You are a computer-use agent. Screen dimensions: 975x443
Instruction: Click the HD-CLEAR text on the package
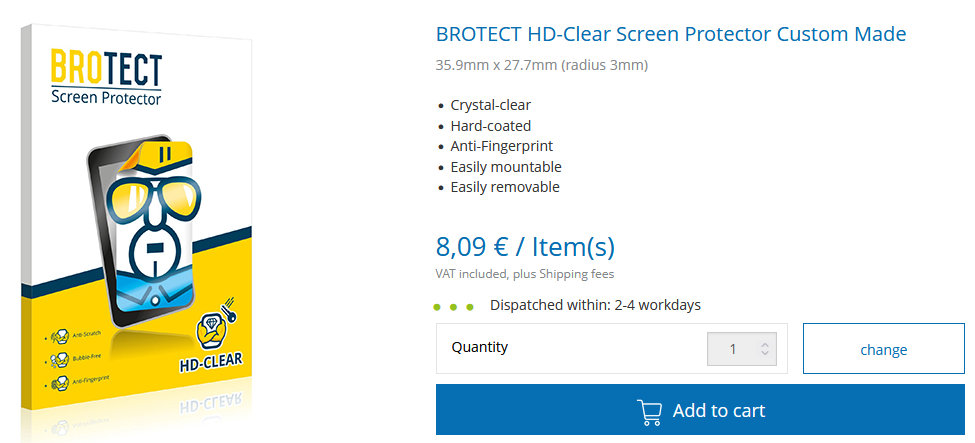(x=211, y=361)
